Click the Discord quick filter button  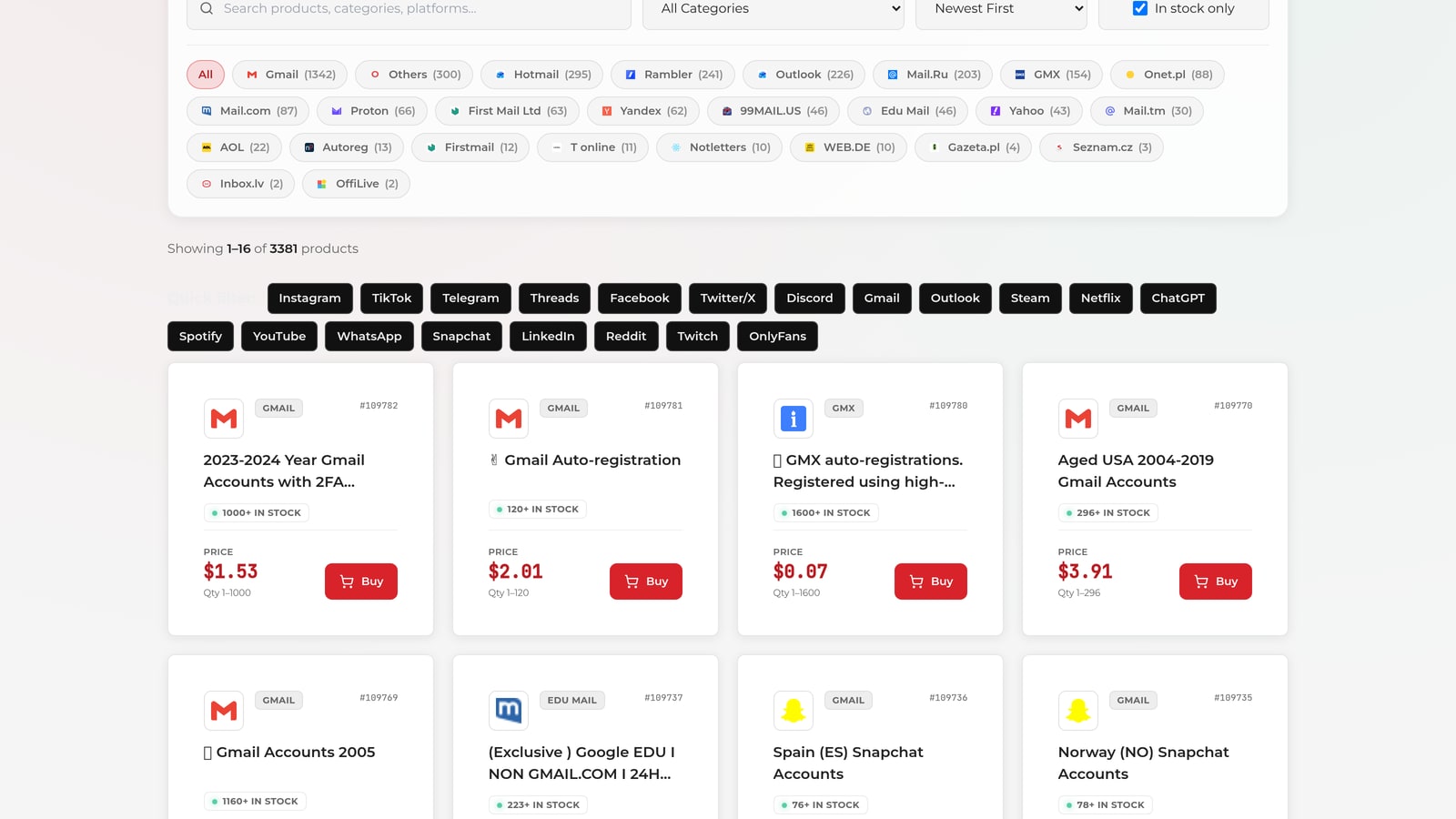pos(810,298)
